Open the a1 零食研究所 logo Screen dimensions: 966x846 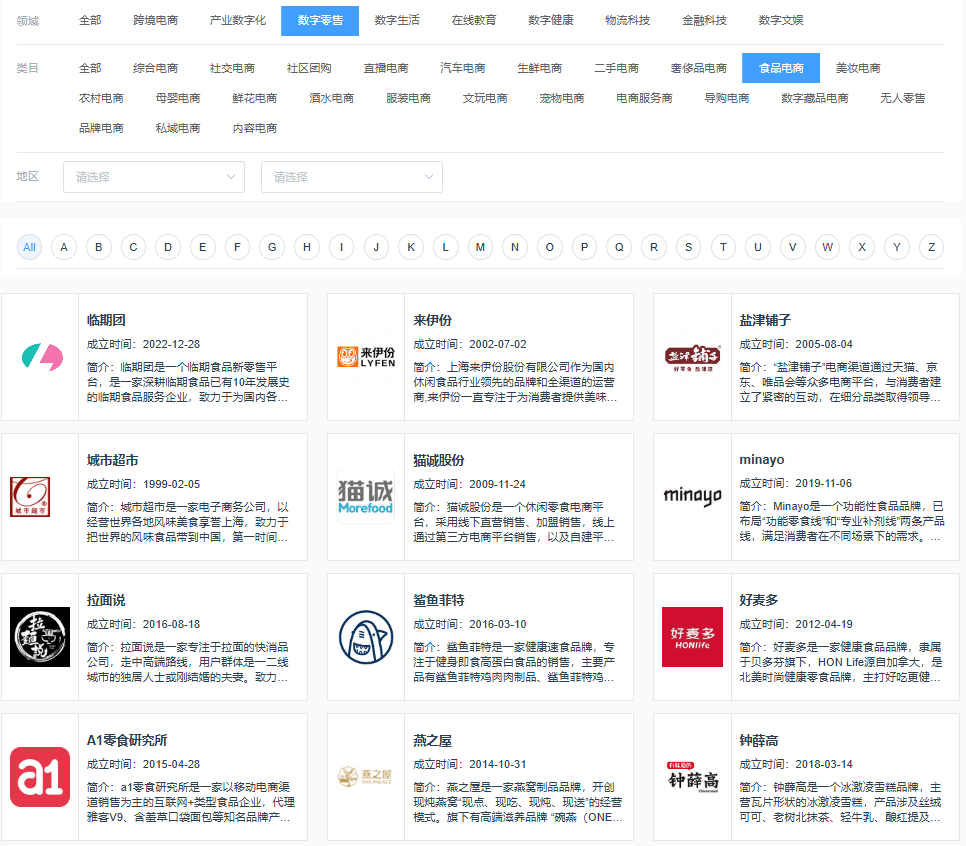[40, 777]
